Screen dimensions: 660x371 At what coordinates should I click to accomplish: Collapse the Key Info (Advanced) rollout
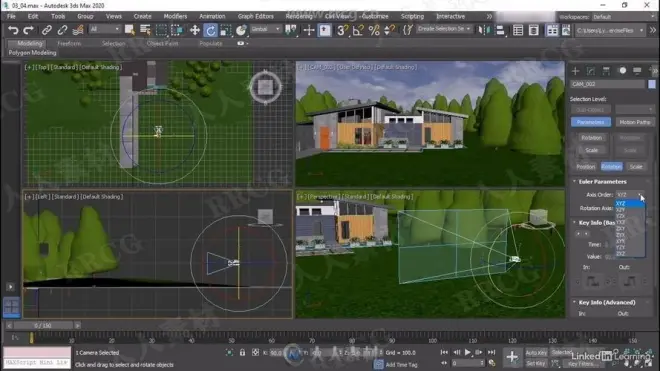607,302
